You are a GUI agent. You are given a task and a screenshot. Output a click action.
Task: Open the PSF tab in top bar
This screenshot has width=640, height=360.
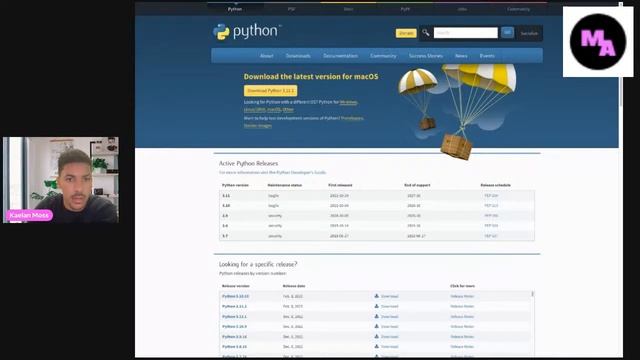click(x=291, y=9)
